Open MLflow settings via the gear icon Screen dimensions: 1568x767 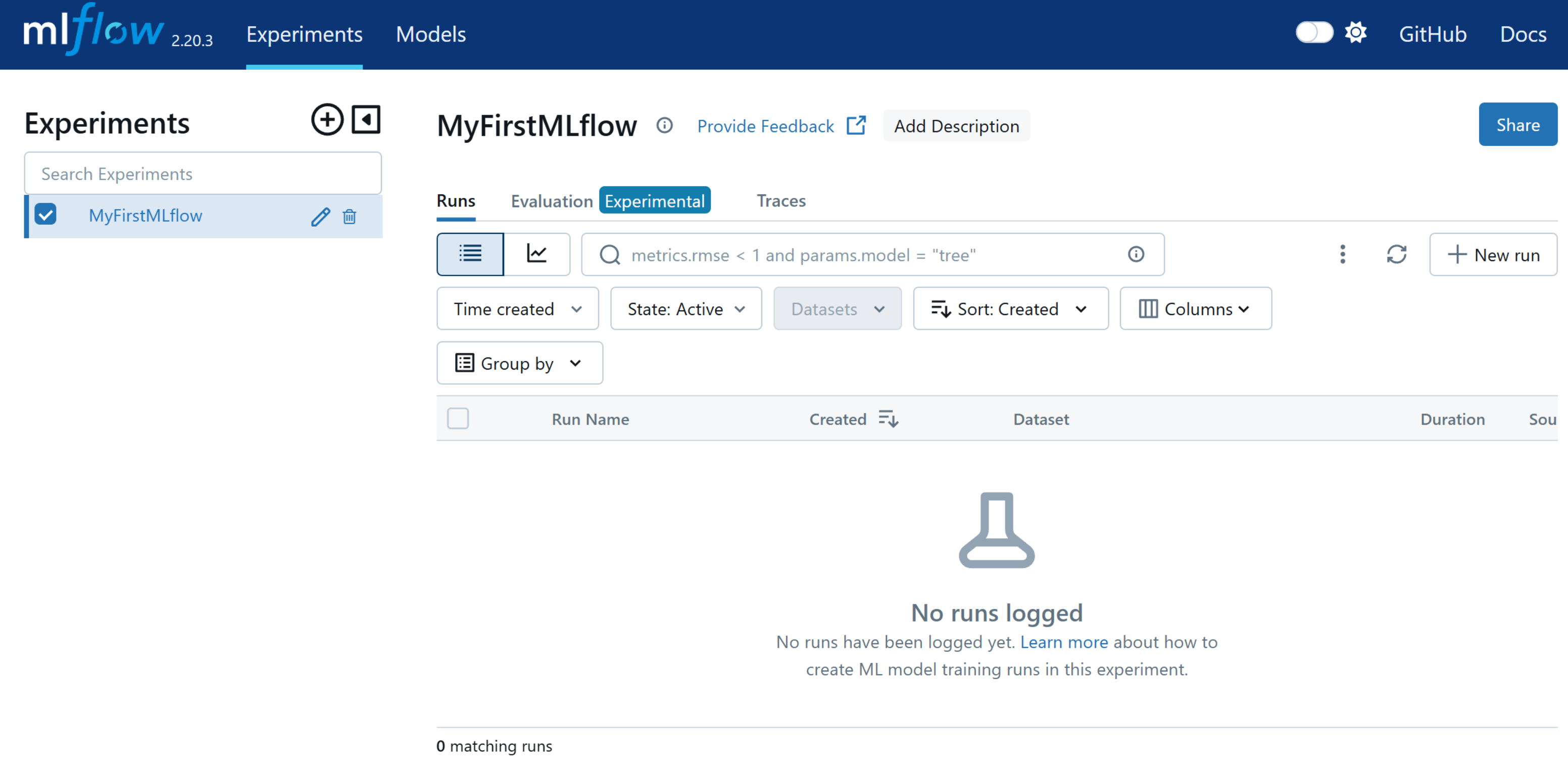point(1355,33)
